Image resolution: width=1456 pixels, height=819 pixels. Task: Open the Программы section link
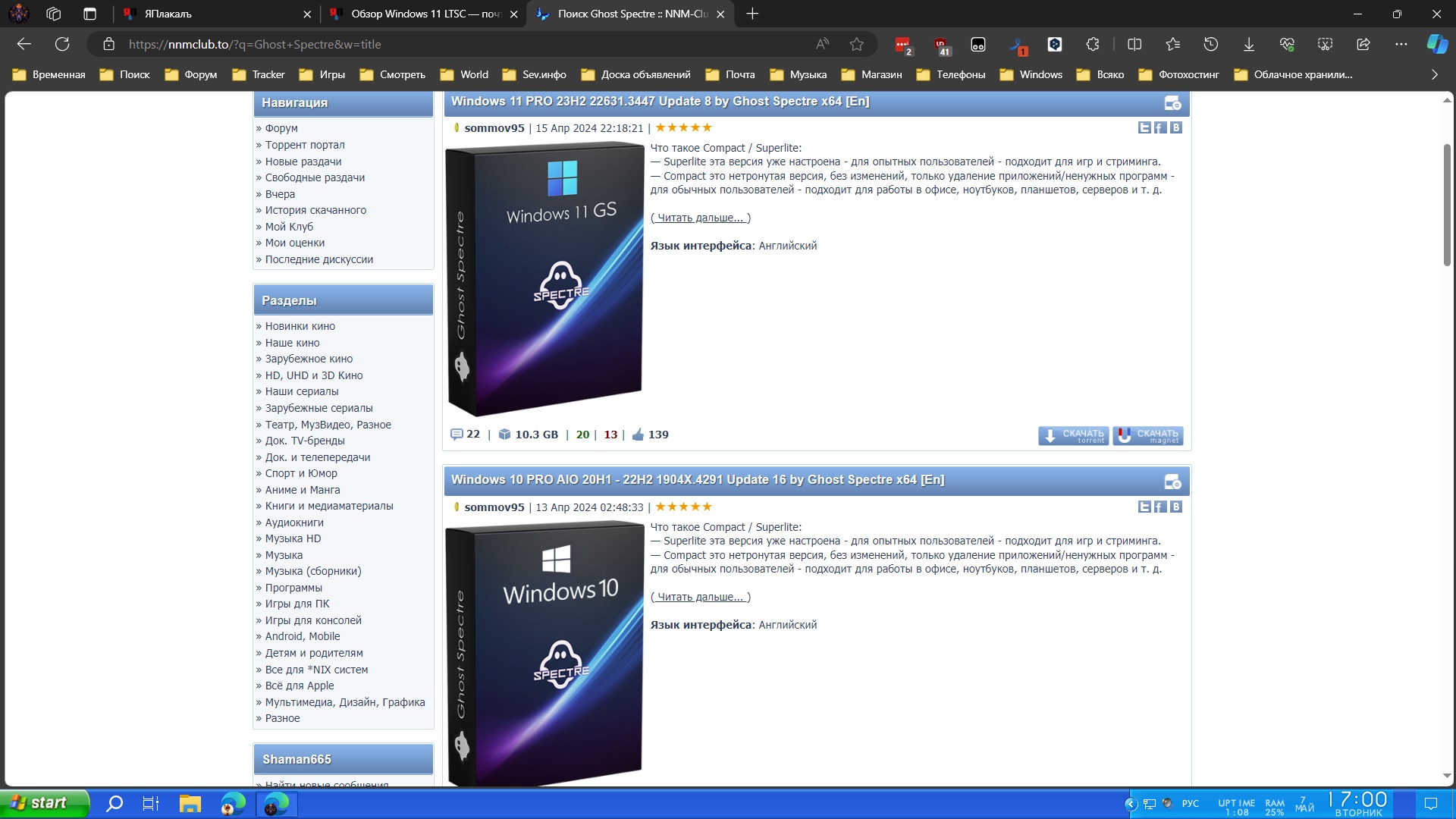pos(293,588)
